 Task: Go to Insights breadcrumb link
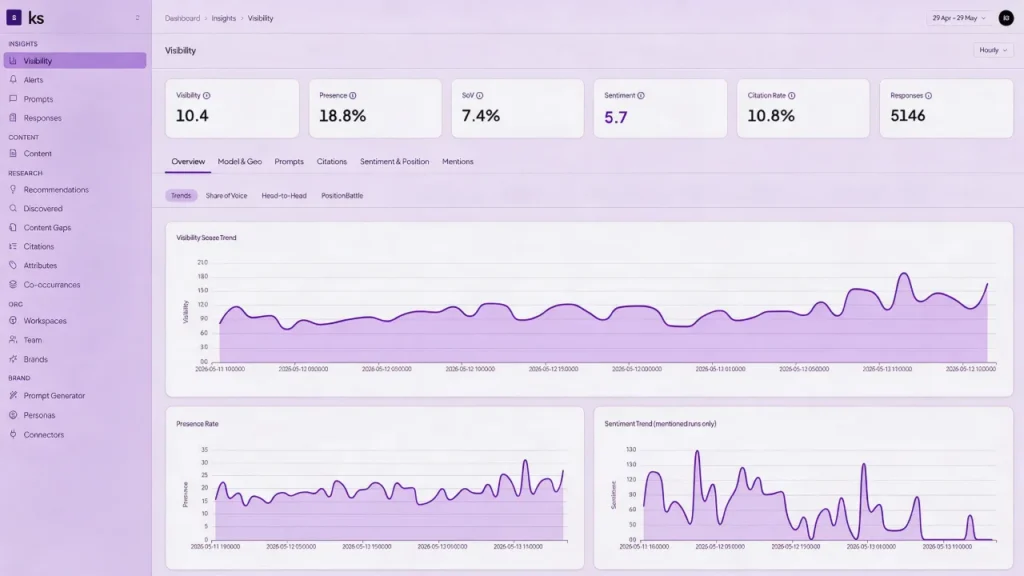pos(223,18)
